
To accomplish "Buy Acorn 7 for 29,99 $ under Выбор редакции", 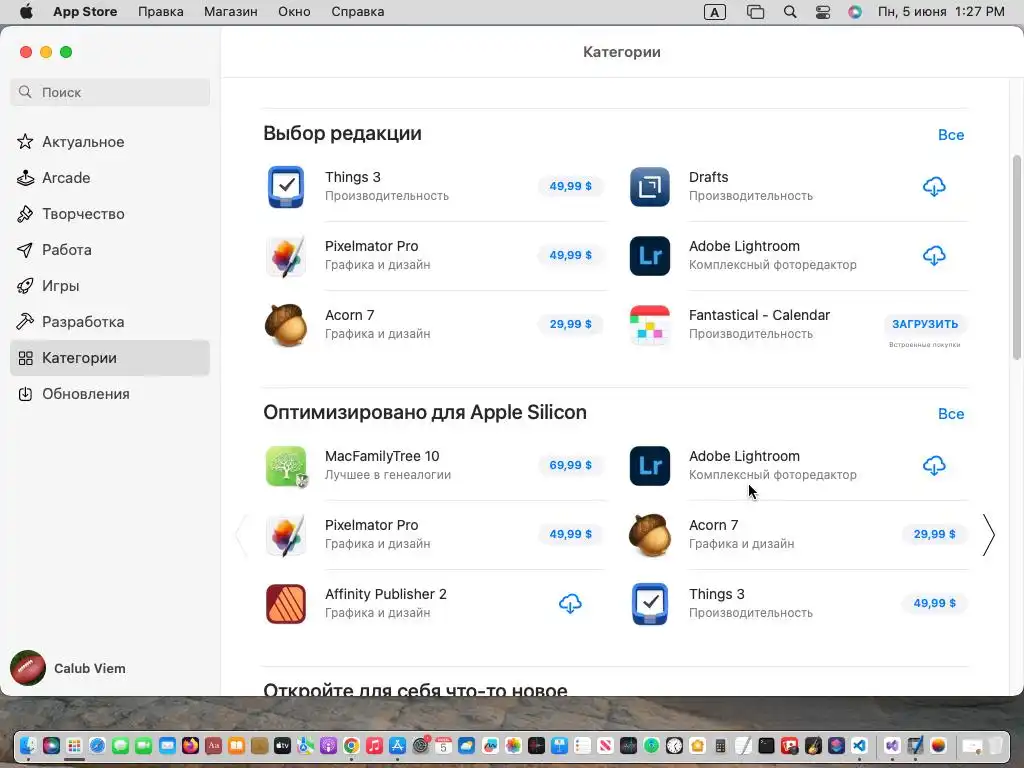I will click(x=570, y=324).
